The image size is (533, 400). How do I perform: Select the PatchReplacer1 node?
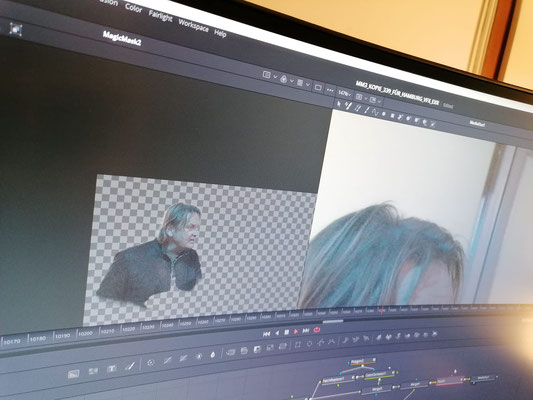pyautogui.click(x=337, y=379)
